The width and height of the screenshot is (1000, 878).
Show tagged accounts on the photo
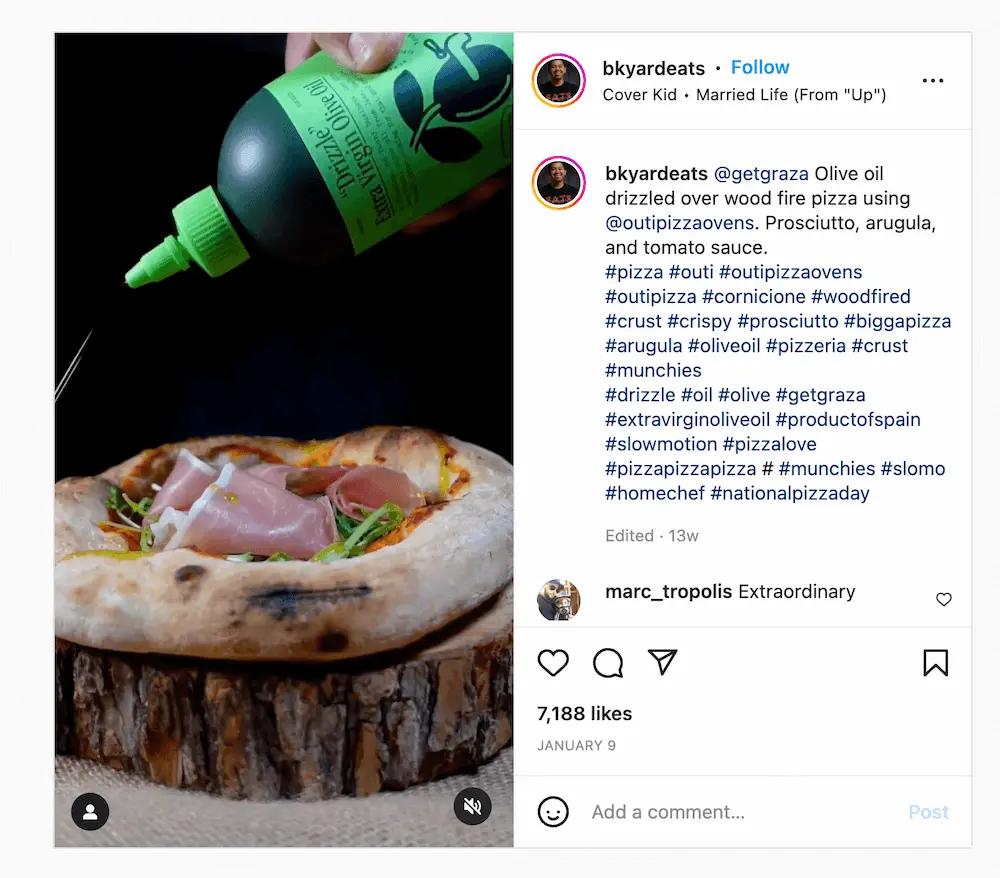pyautogui.click(x=90, y=812)
